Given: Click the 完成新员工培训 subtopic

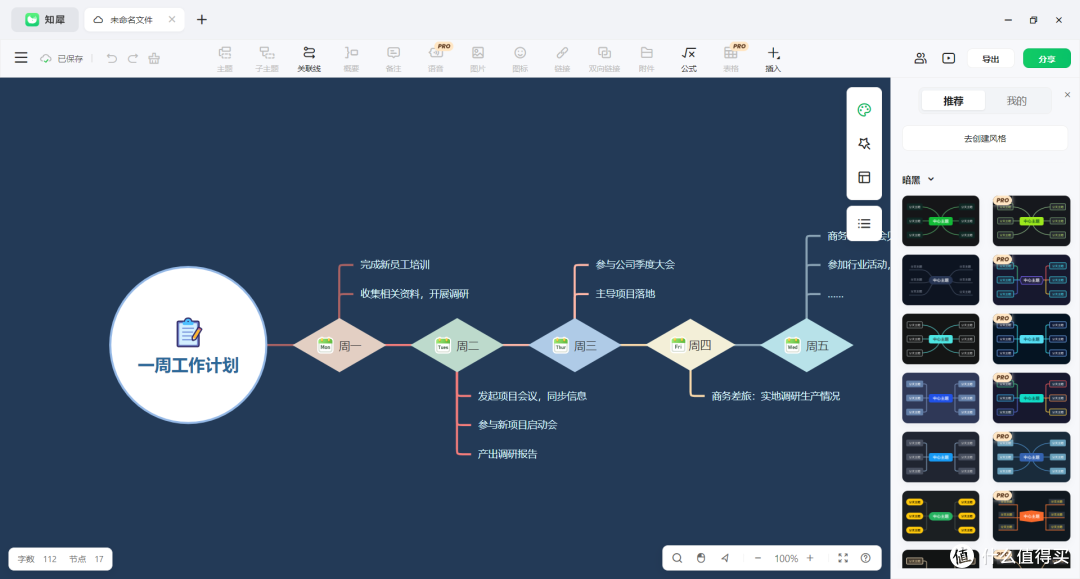Looking at the screenshot, I should pyautogui.click(x=395, y=264).
